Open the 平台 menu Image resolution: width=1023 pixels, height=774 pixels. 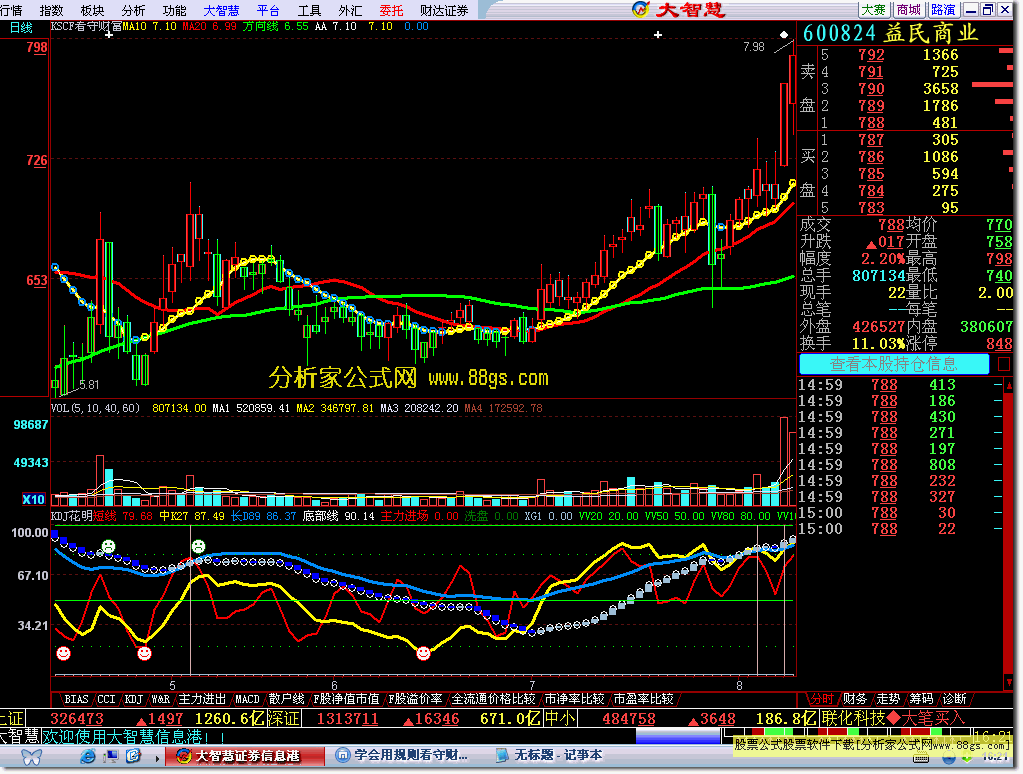(x=268, y=10)
